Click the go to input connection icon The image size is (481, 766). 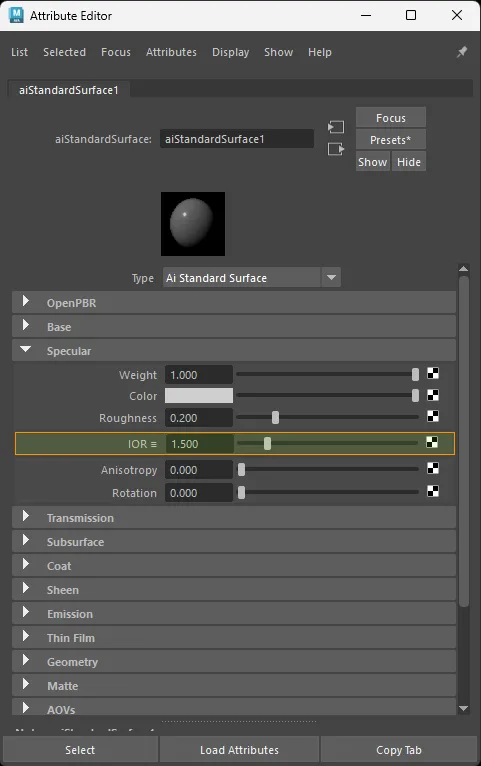pos(335,128)
